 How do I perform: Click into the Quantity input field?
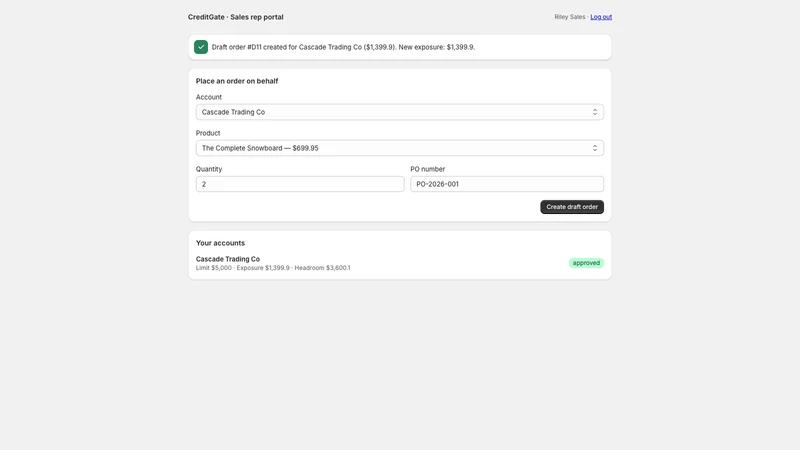pos(300,184)
